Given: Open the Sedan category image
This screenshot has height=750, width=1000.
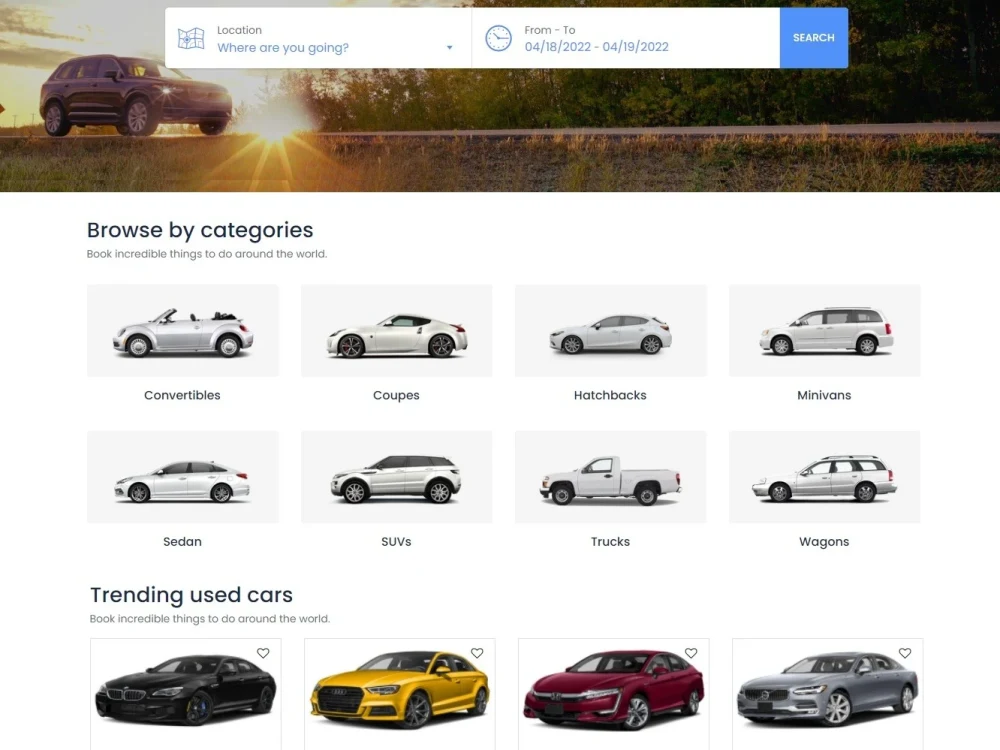Looking at the screenshot, I should tap(183, 477).
